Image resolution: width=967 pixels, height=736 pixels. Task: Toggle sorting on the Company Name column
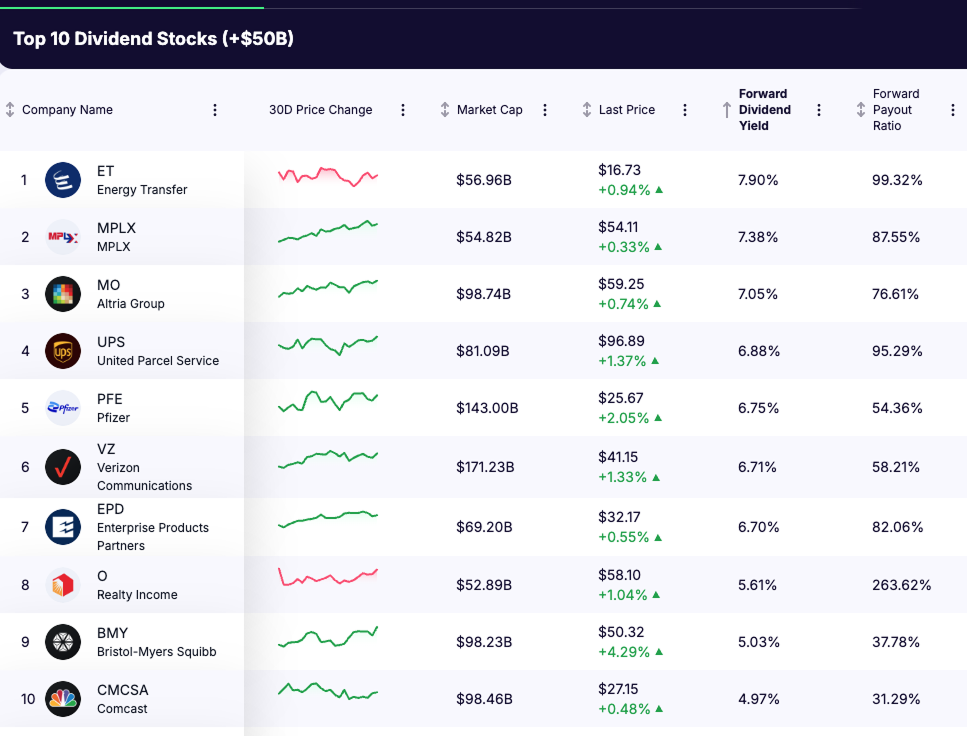(x=12, y=110)
